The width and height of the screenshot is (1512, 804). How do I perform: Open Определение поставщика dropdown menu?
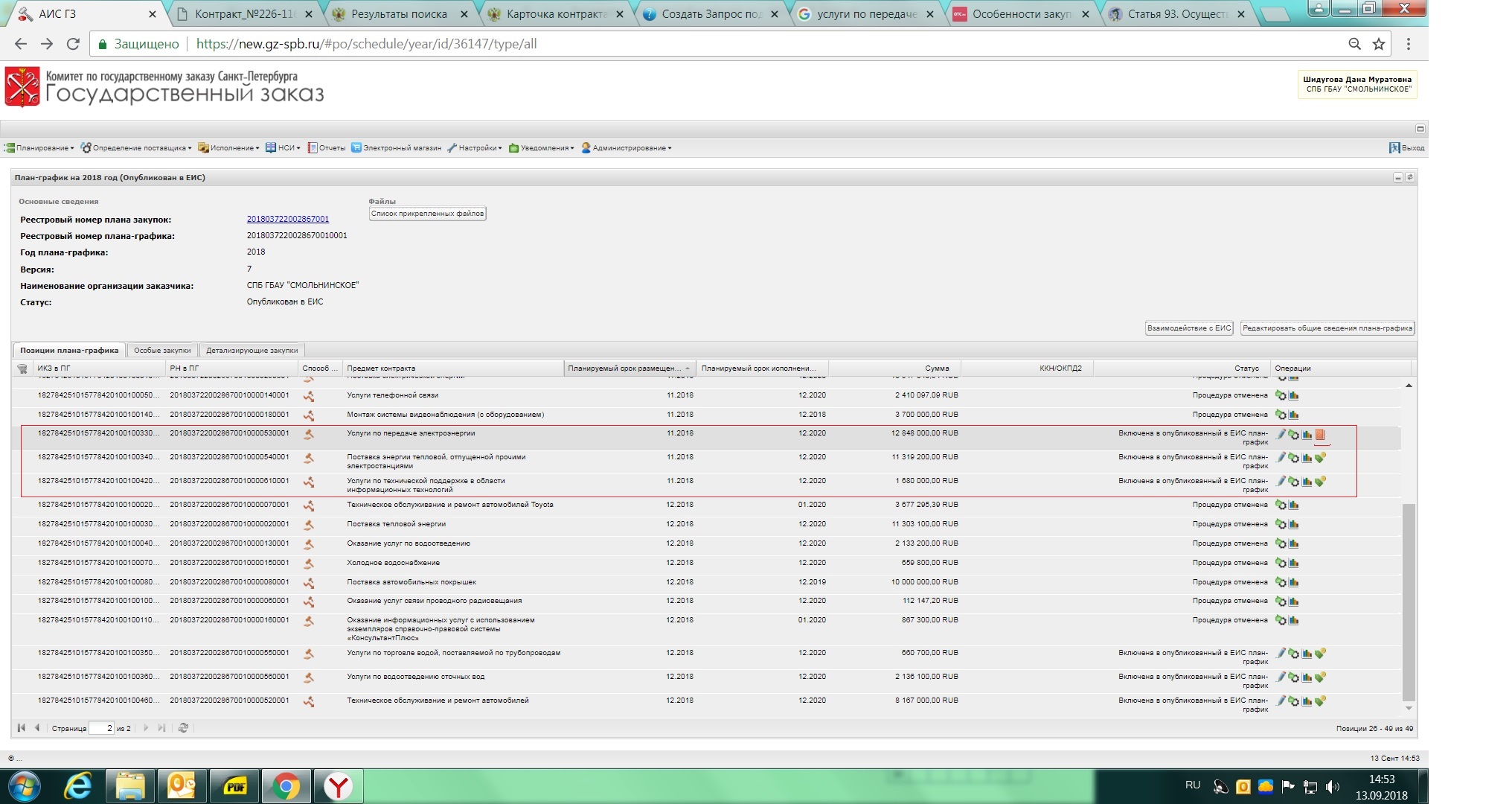136,148
